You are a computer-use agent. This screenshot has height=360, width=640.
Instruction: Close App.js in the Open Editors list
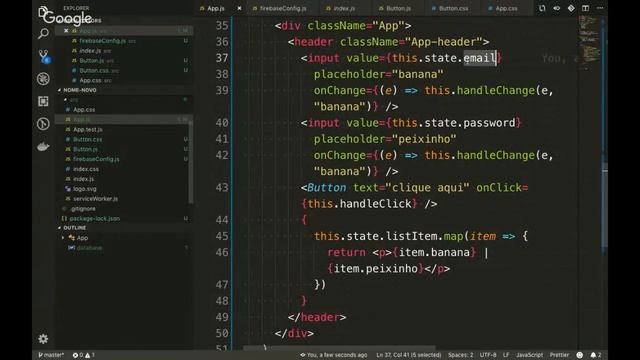point(66,31)
